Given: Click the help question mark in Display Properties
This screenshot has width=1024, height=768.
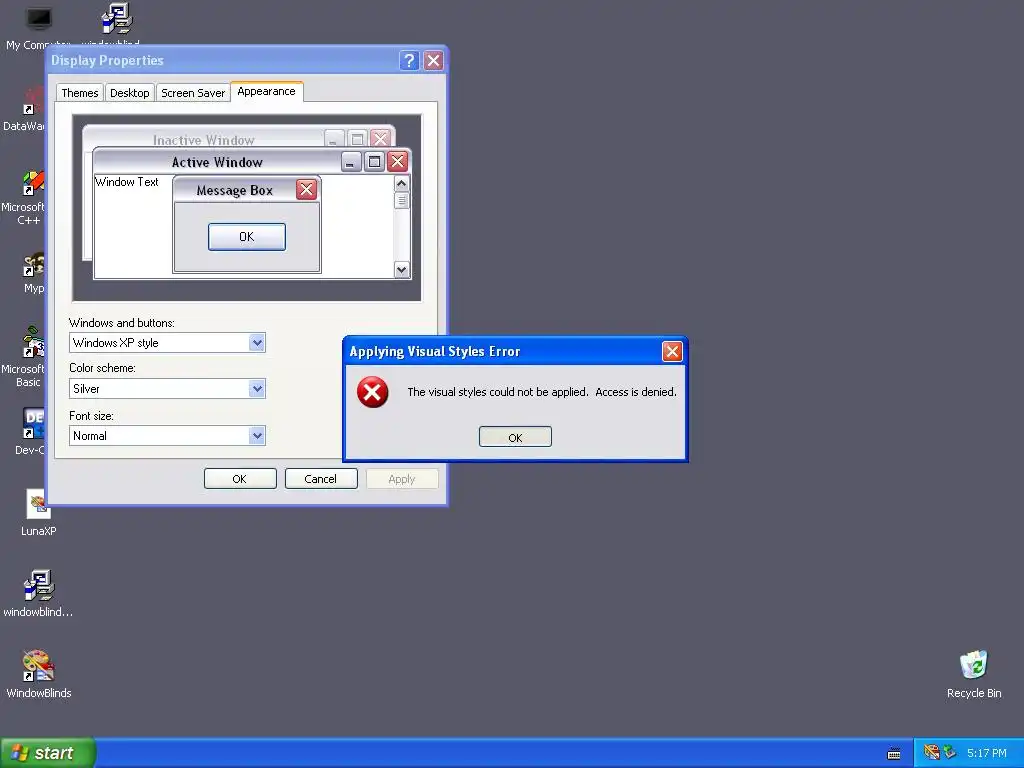Looking at the screenshot, I should (x=409, y=61).
